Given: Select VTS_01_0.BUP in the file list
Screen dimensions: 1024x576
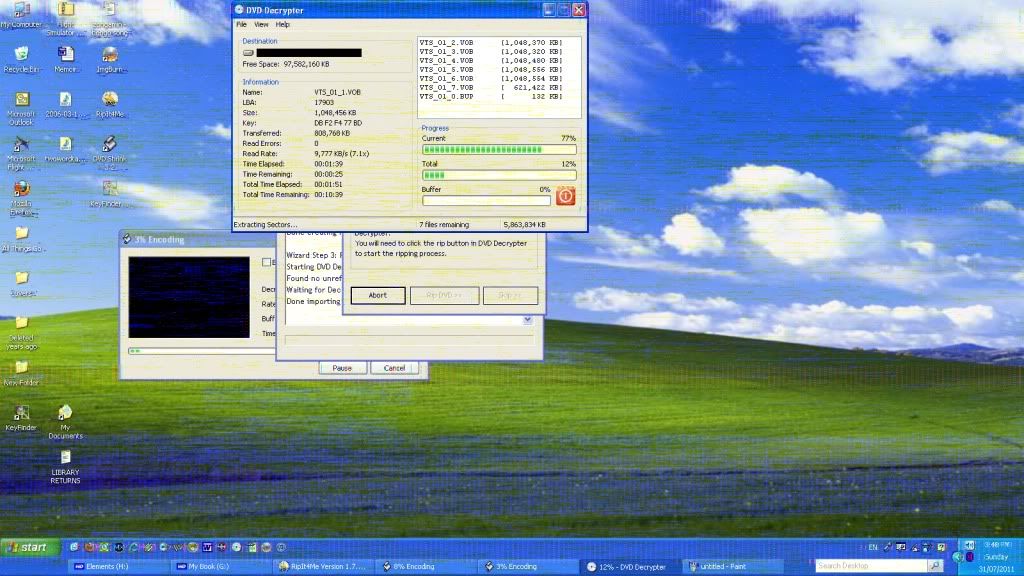Looking at the screenshot, I should point(491,96).
